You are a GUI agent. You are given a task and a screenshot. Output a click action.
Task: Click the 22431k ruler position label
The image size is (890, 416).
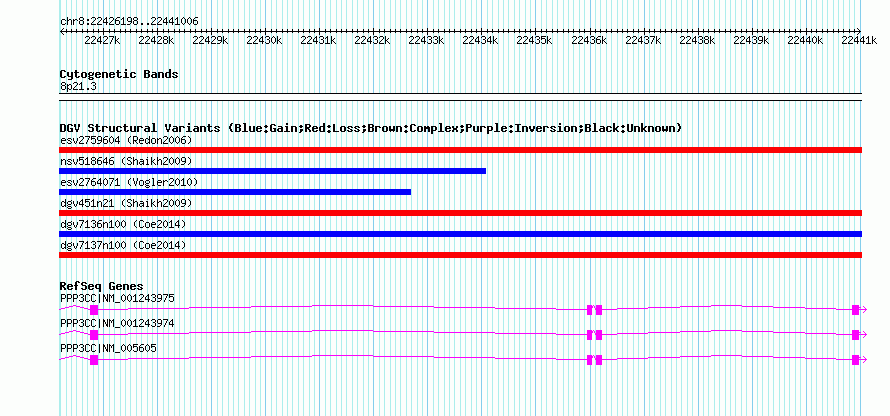(318, 40)
